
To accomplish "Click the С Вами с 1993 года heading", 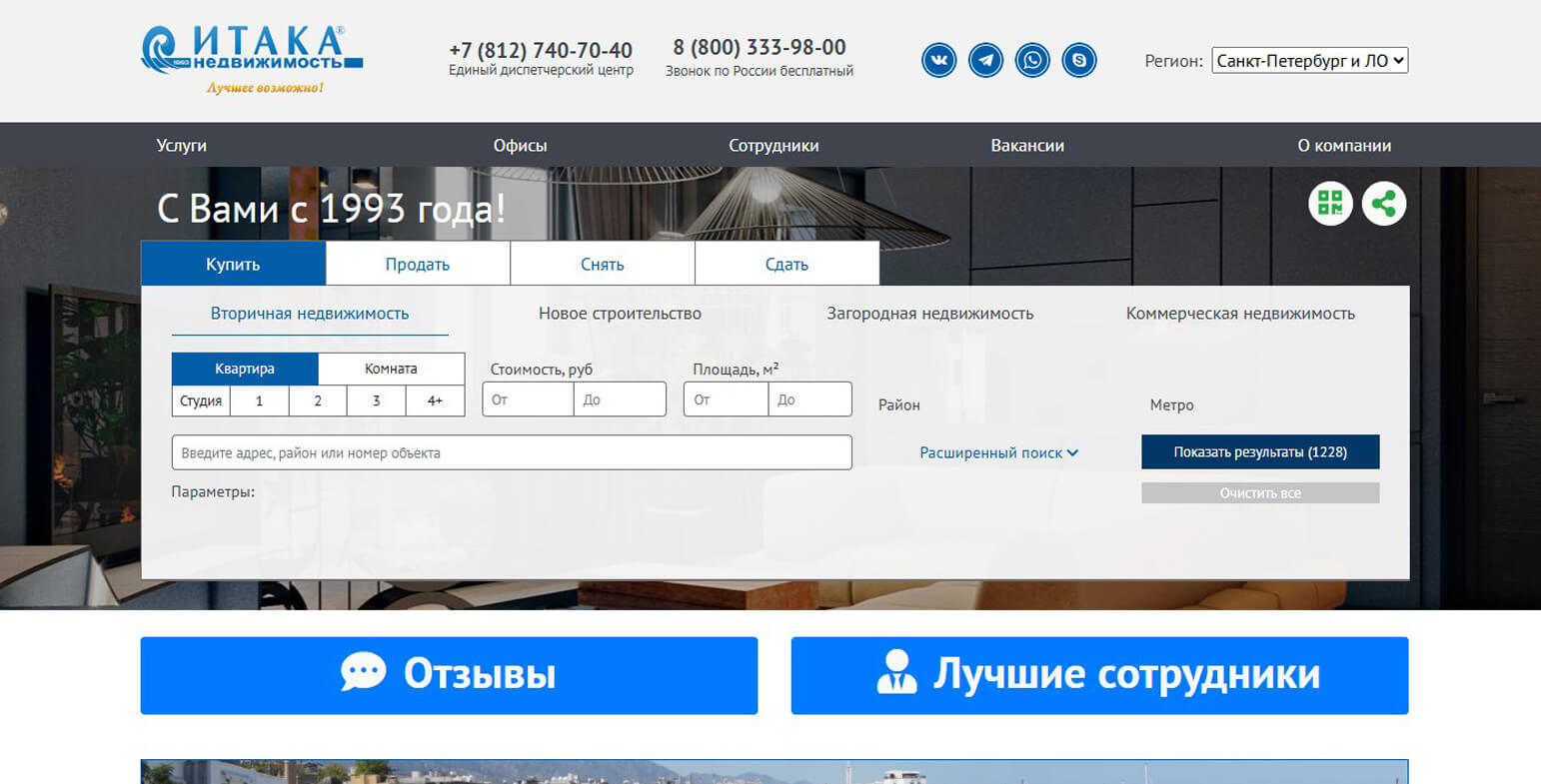I will pos(332,209).
